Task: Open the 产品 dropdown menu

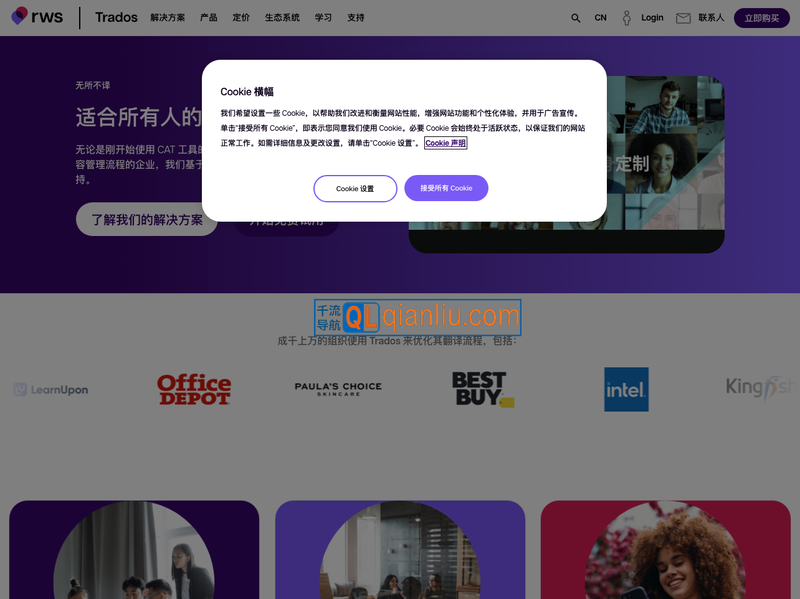Action: (207, 17)
